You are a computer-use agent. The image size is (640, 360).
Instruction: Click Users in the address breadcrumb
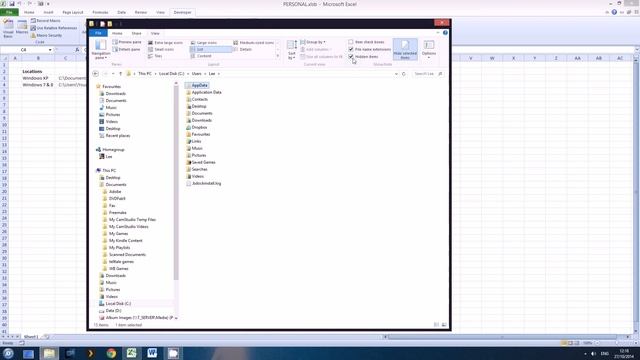point(197,74)
